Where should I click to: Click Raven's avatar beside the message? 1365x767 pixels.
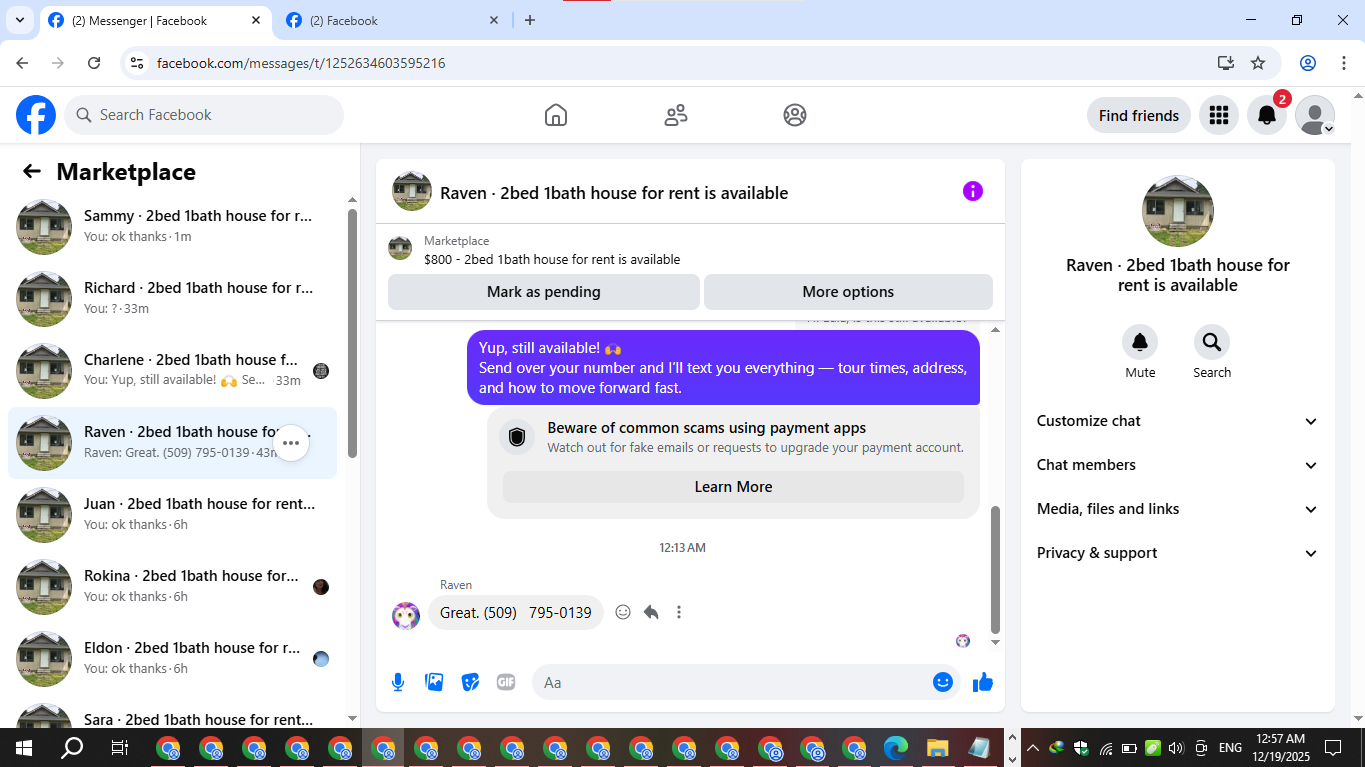406,615
